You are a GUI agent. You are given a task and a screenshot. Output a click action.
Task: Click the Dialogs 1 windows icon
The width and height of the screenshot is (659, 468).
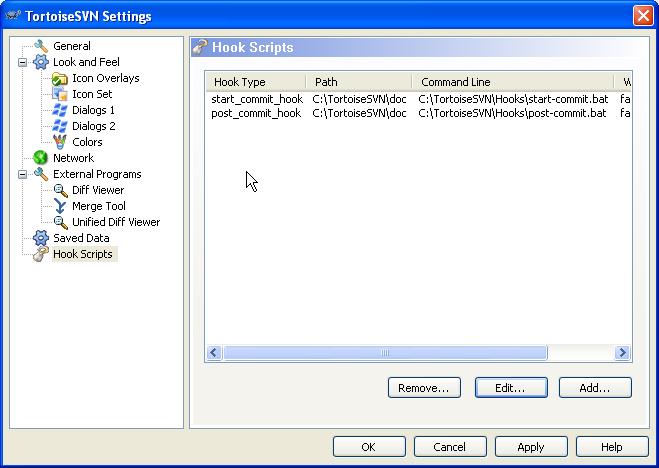(60, 110)
